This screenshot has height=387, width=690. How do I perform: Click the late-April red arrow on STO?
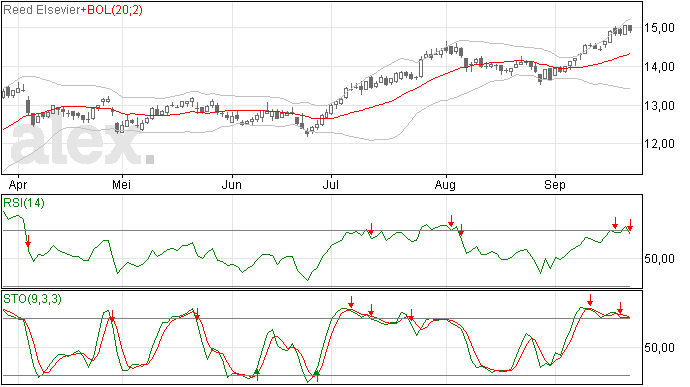coord(112,316)
